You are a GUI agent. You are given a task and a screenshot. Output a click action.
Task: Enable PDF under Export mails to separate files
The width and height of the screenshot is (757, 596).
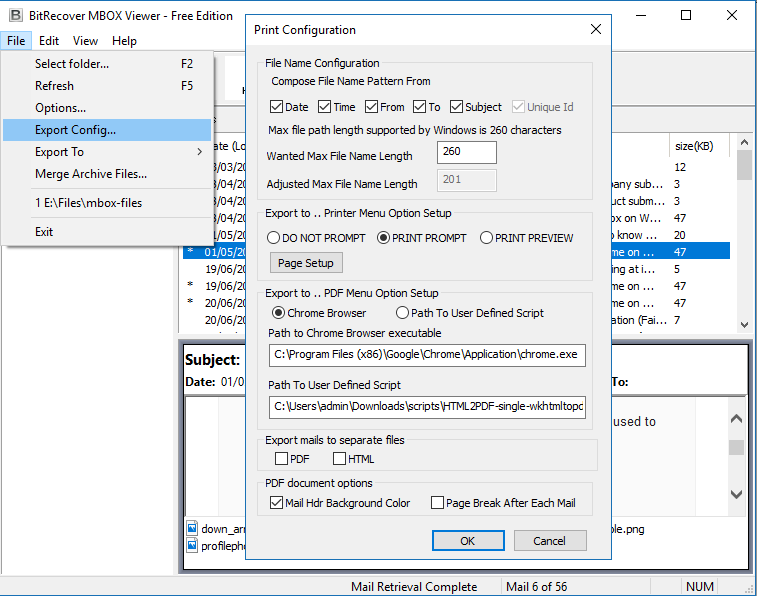(x=281, y=458)
